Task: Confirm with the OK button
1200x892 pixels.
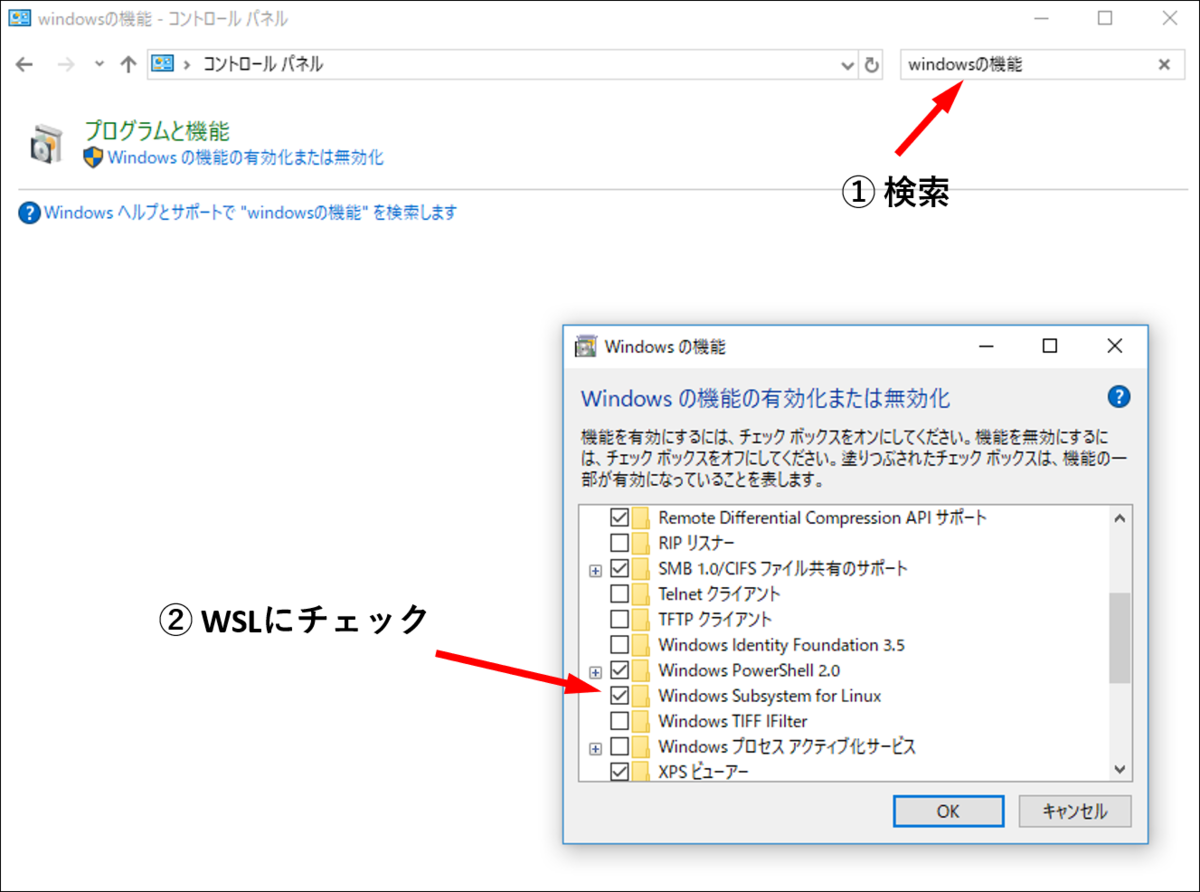Action: coord(948,811)
